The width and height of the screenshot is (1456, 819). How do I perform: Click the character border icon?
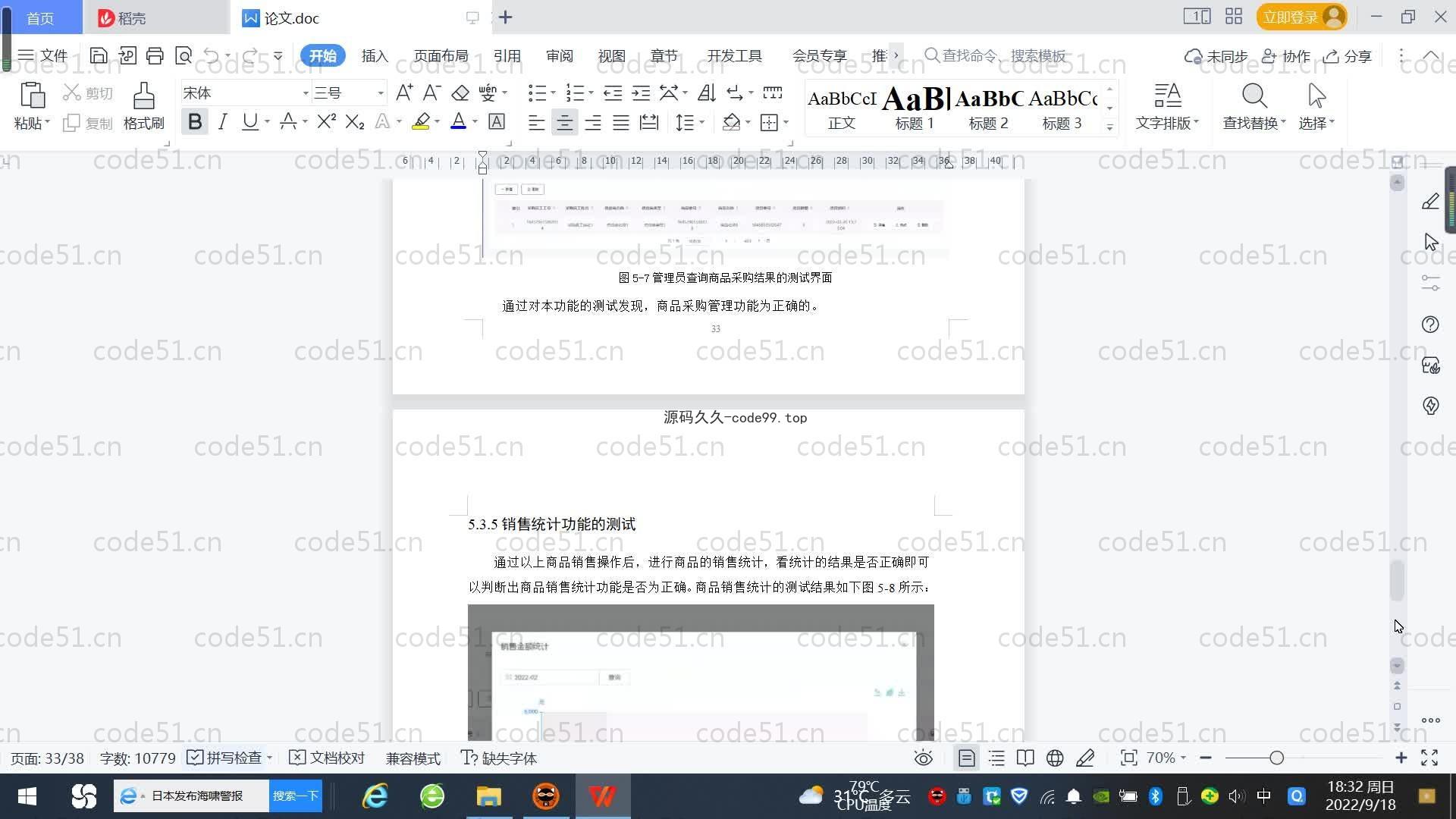click(497, 122)
